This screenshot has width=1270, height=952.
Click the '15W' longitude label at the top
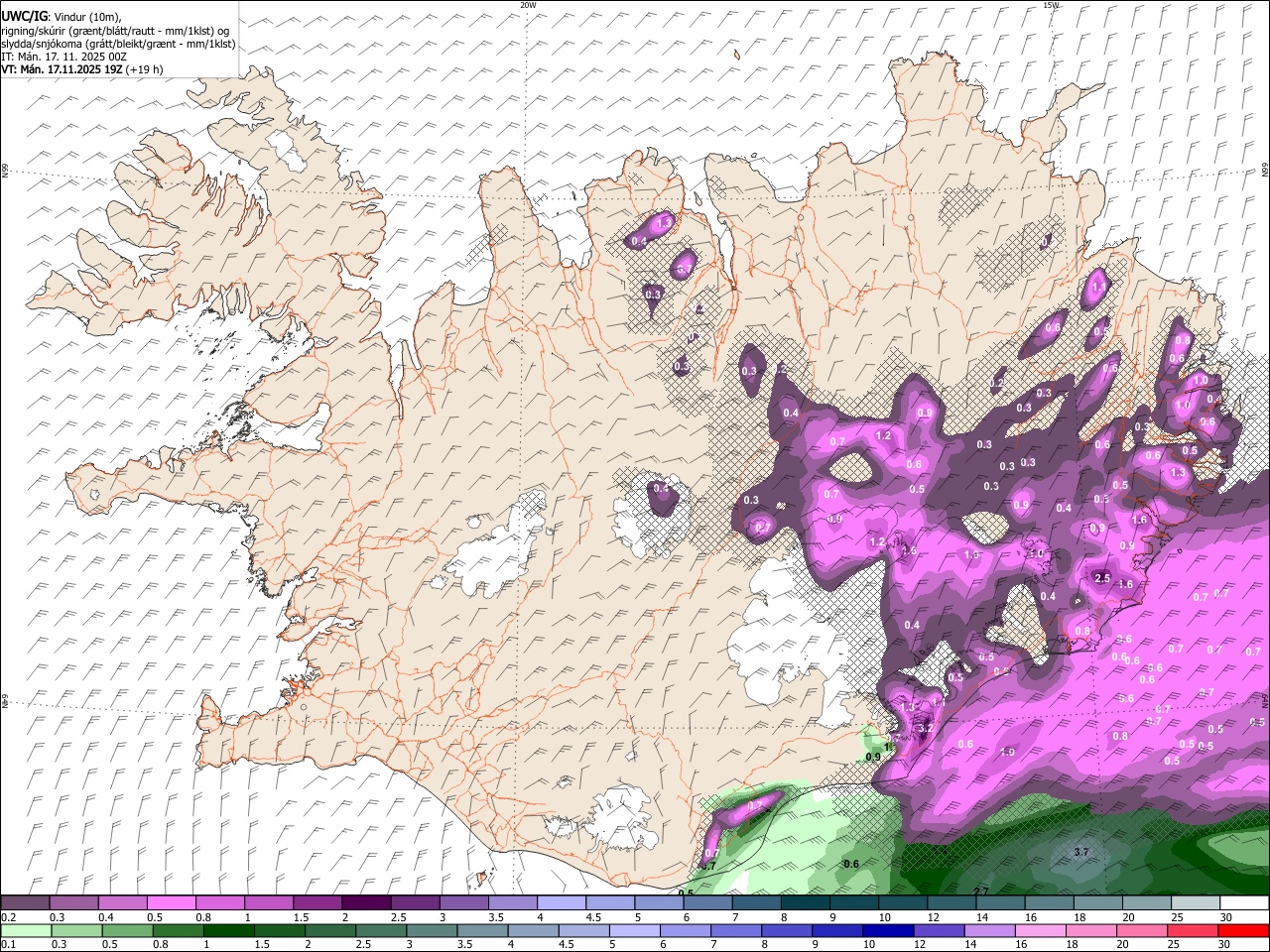[1051, 5]
